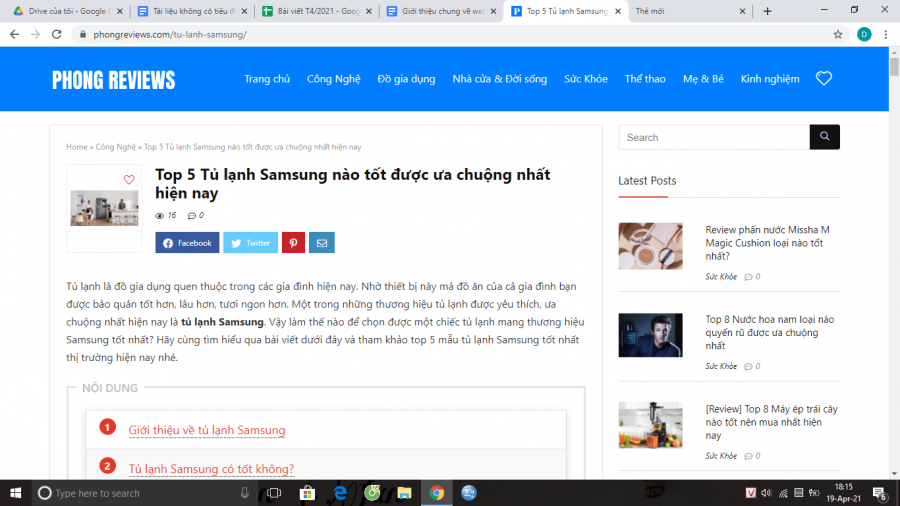
Task: Open the clock showing 18:15 in taskbar
Action: click(x=844, y=493)
